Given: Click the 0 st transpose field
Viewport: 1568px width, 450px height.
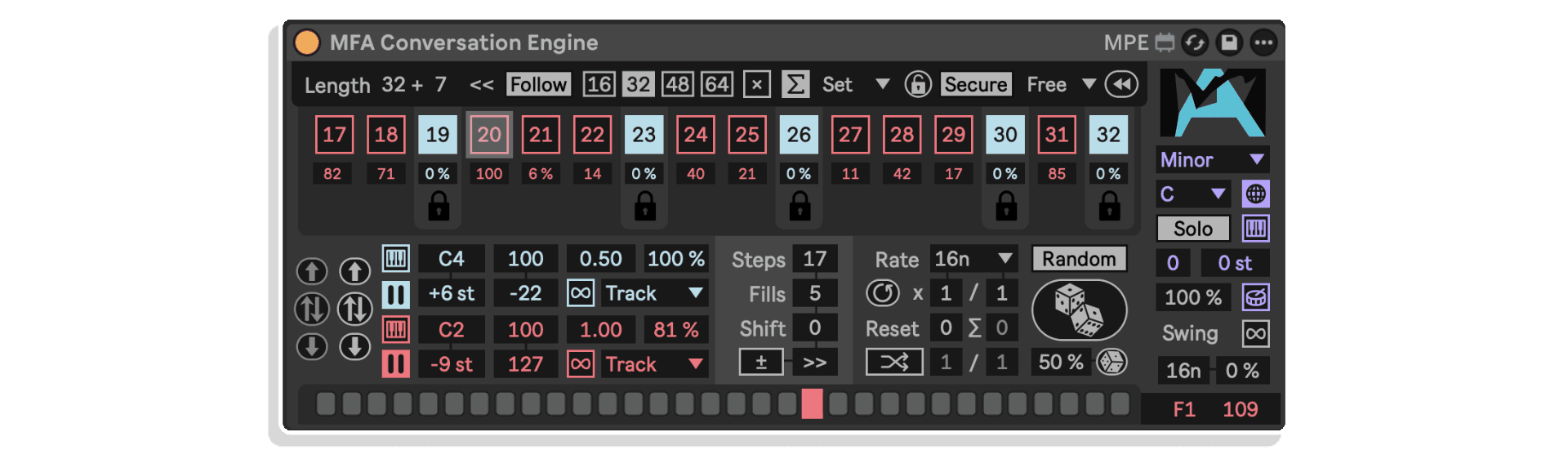Looking at the screenshot, I should tap(1235, 263).
